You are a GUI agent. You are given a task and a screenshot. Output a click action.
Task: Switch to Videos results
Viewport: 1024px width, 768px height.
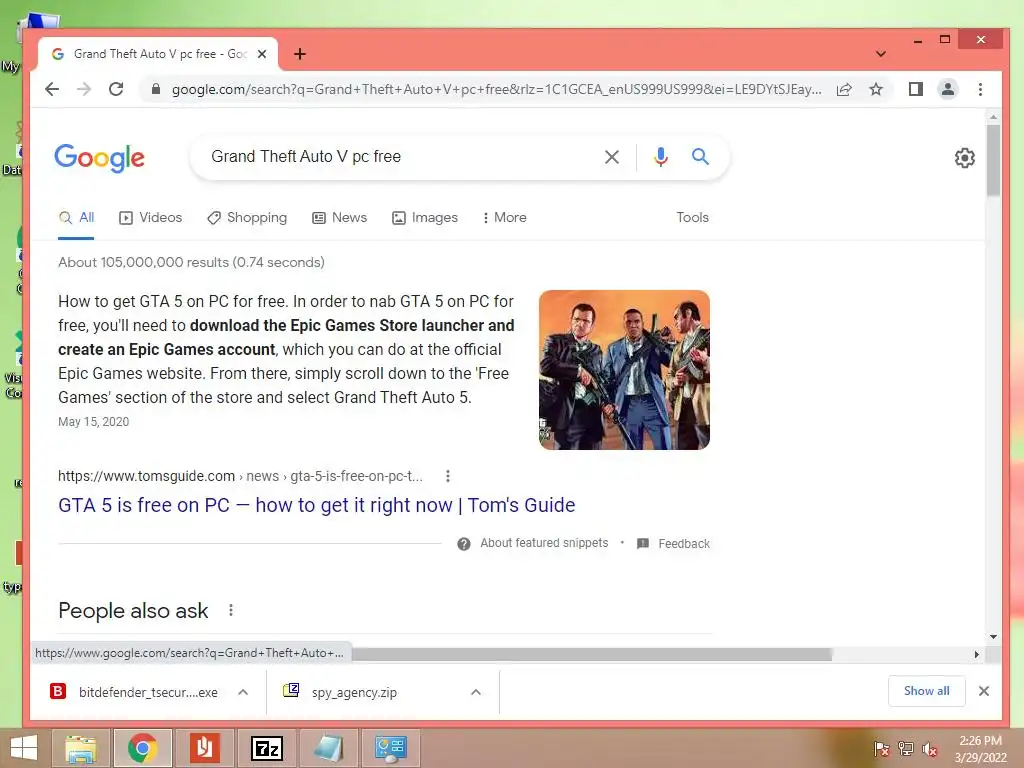151,217
